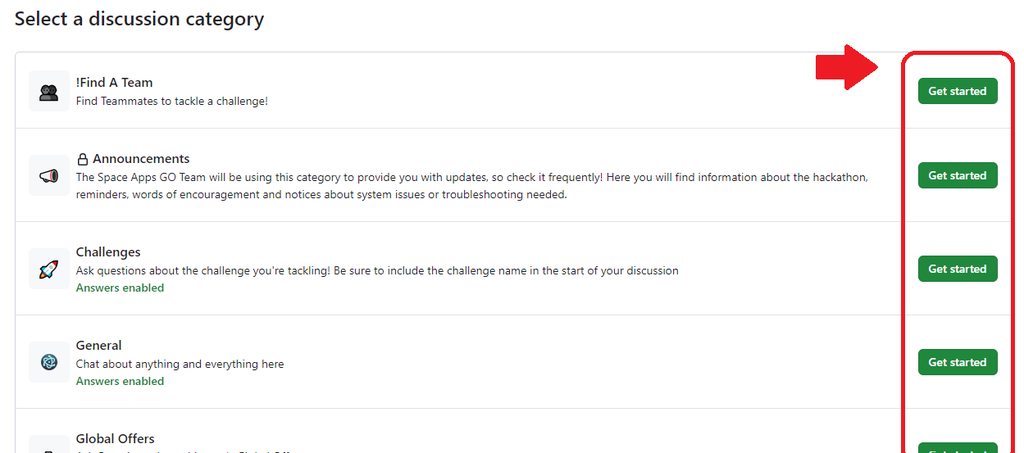Screen dimensions: 1024x453
Task: Get started with the Find A Team category
Action: [957, 91]
